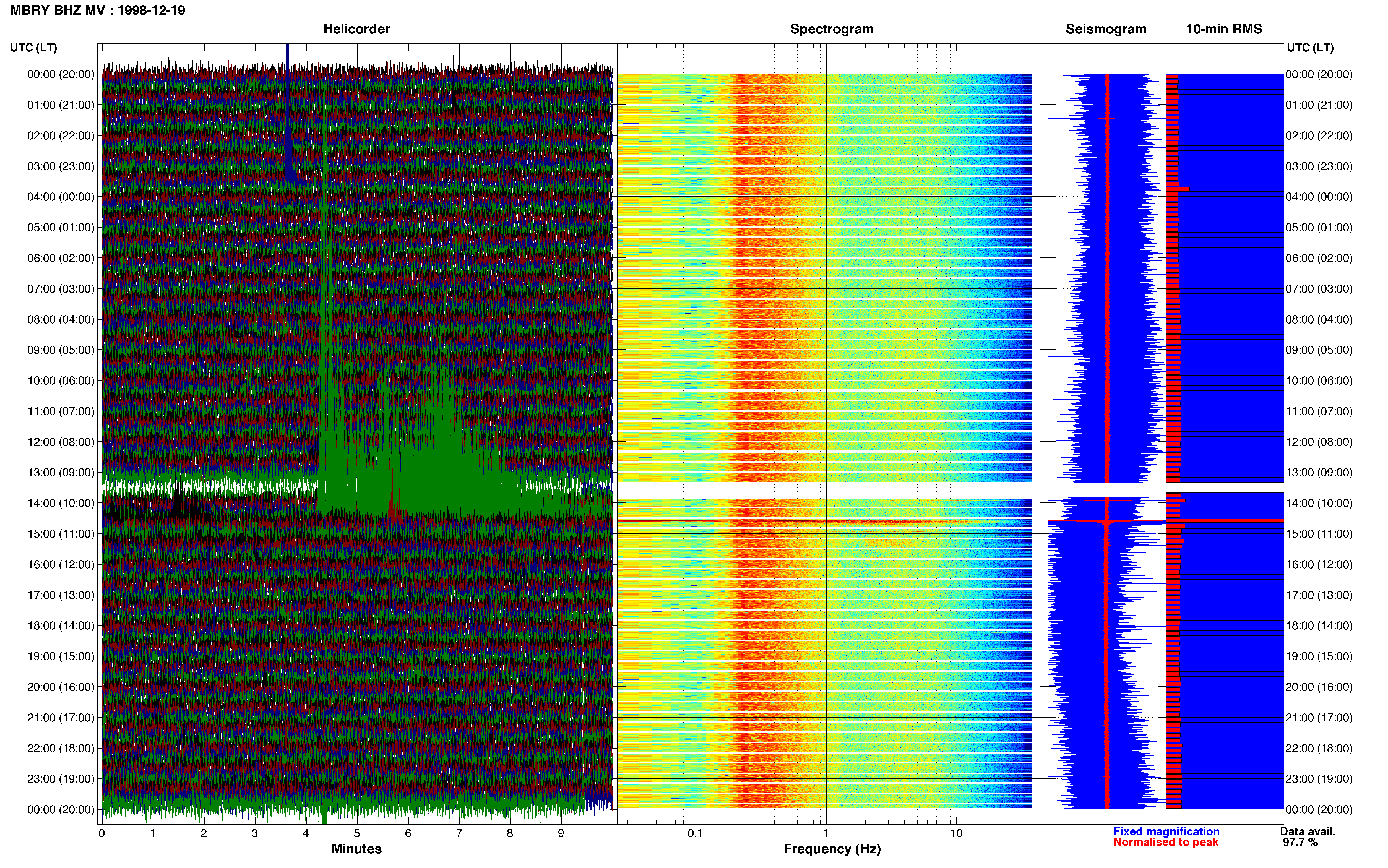1388x868 pixels.
Task: Click the title "MBRY BHZ MV : 1998-12-19"
Action: tap(98, 10)
